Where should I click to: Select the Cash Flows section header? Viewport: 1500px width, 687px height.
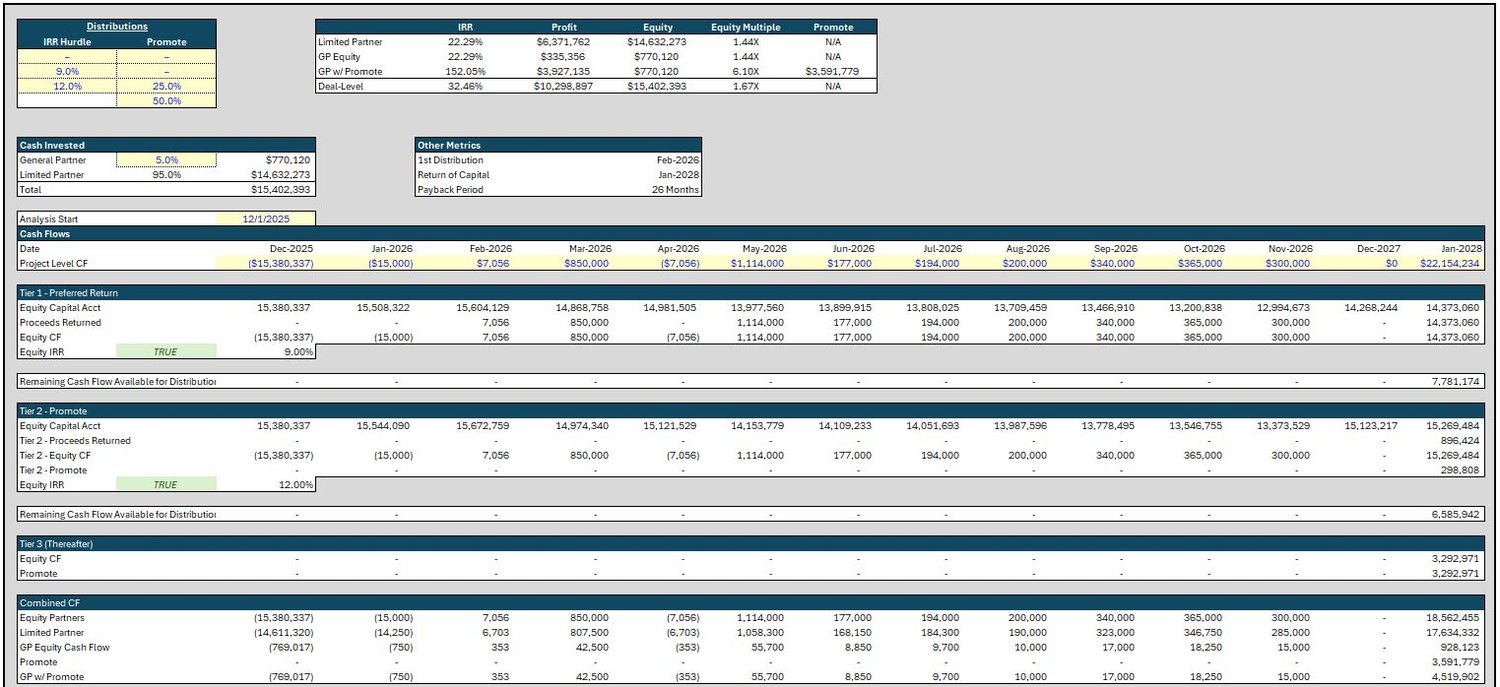(x=750, y=234)
